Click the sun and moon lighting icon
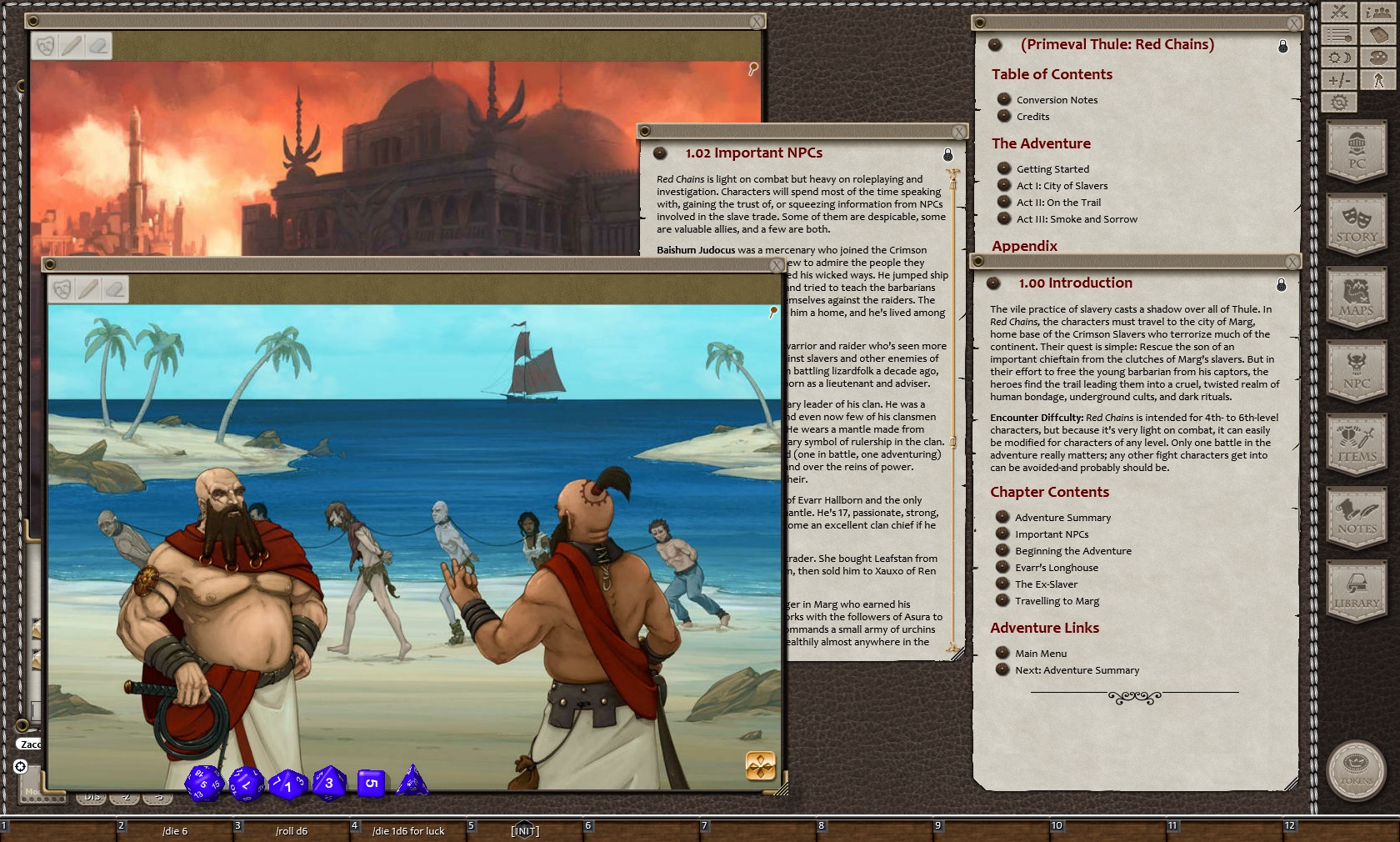This screenshot has width=1400, height=842. coord(1340,58)
